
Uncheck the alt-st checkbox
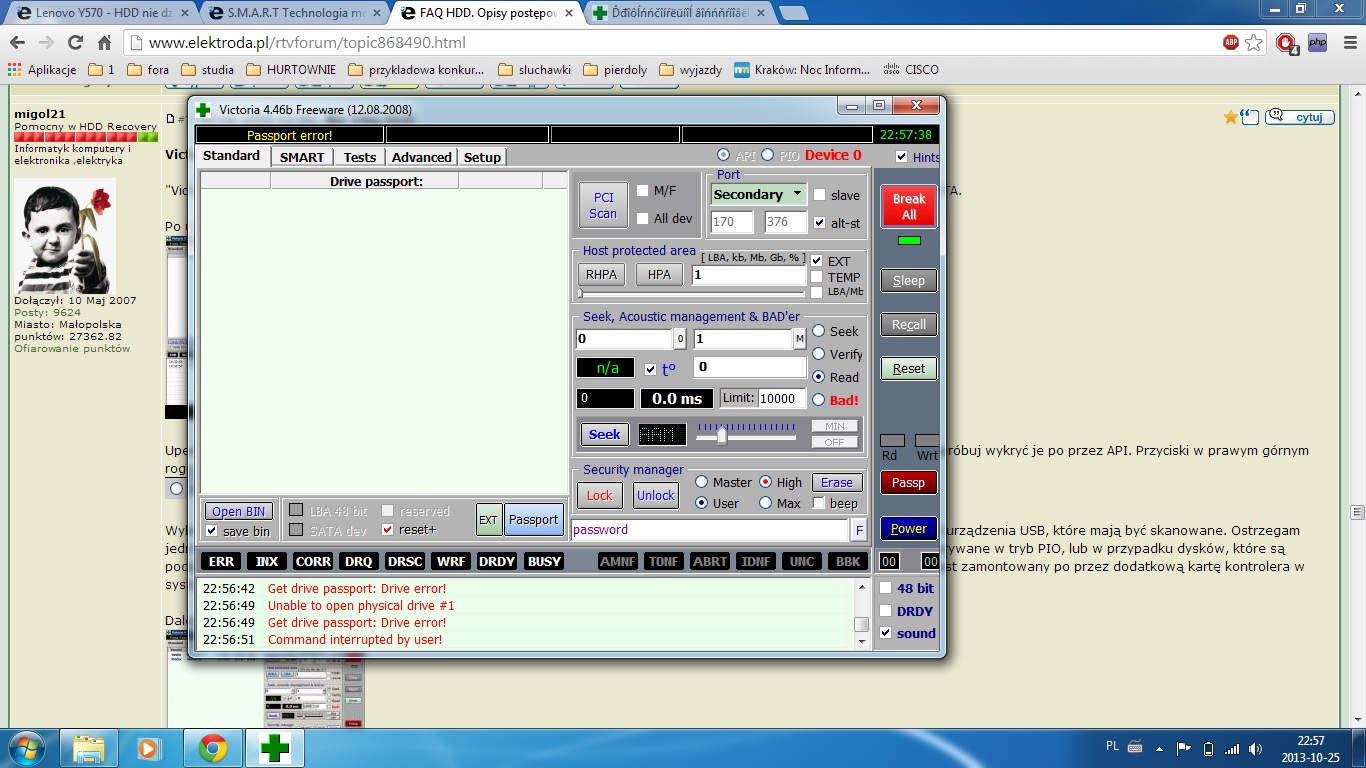pos(820,223)
